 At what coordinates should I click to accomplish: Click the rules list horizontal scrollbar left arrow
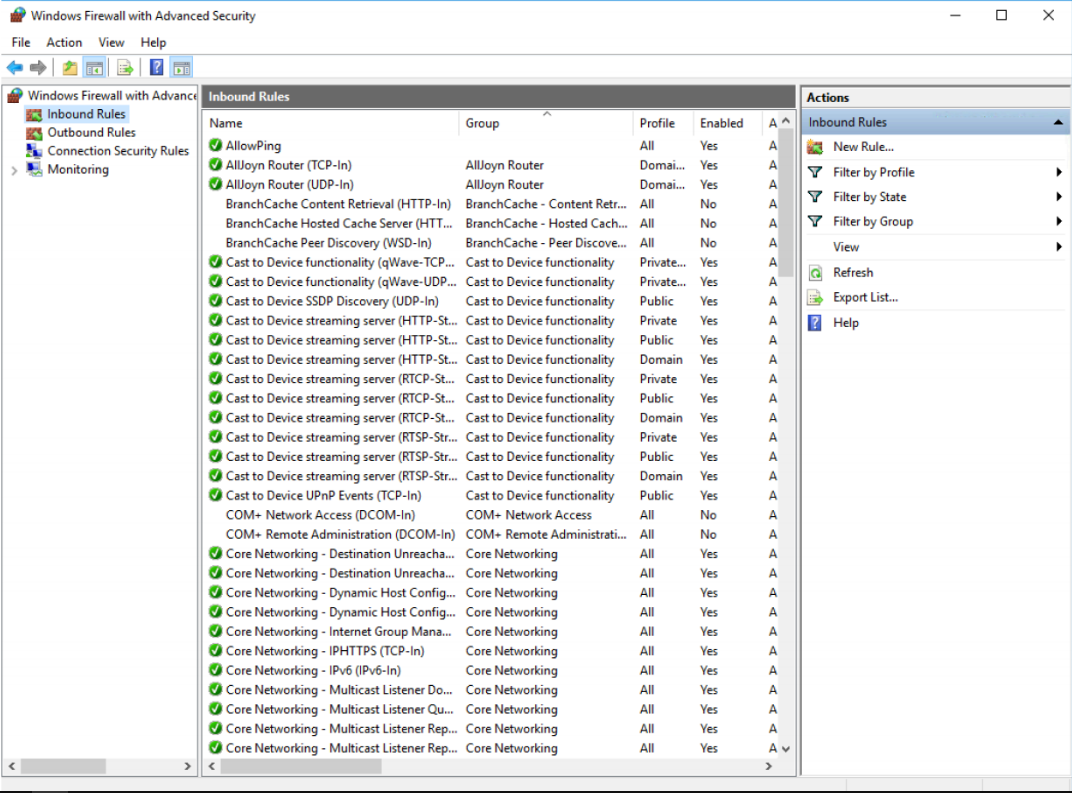click(212, 766)
